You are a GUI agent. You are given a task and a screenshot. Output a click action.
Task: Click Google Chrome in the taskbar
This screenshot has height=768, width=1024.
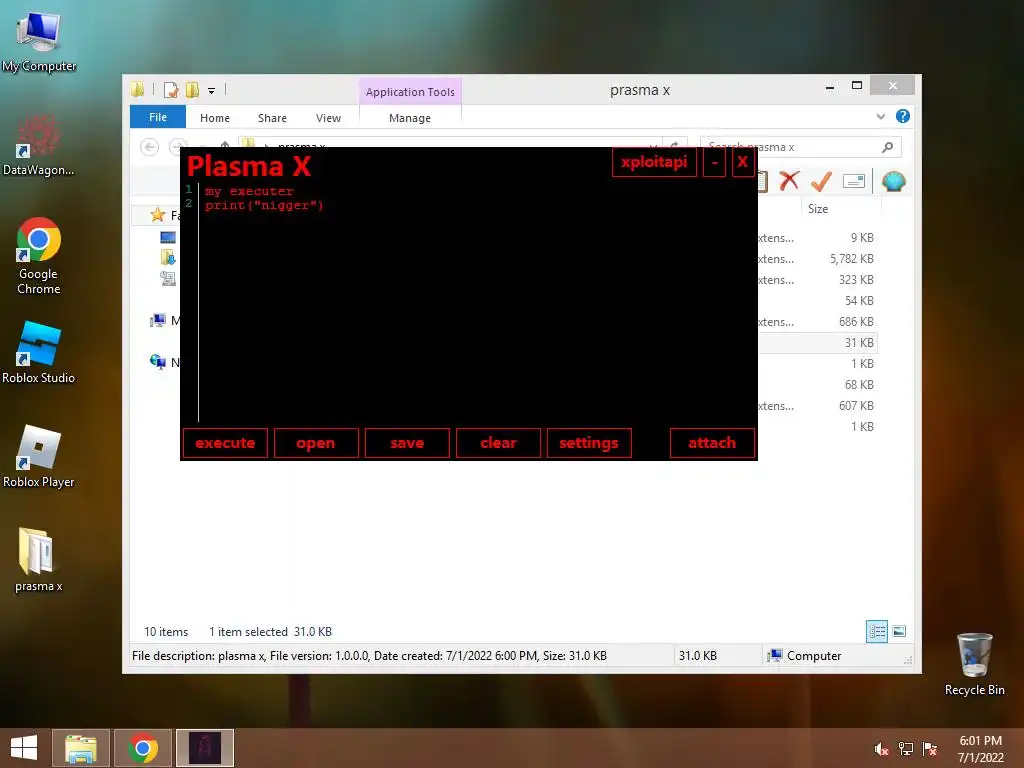pyautogui.click(x=143, y=748)
